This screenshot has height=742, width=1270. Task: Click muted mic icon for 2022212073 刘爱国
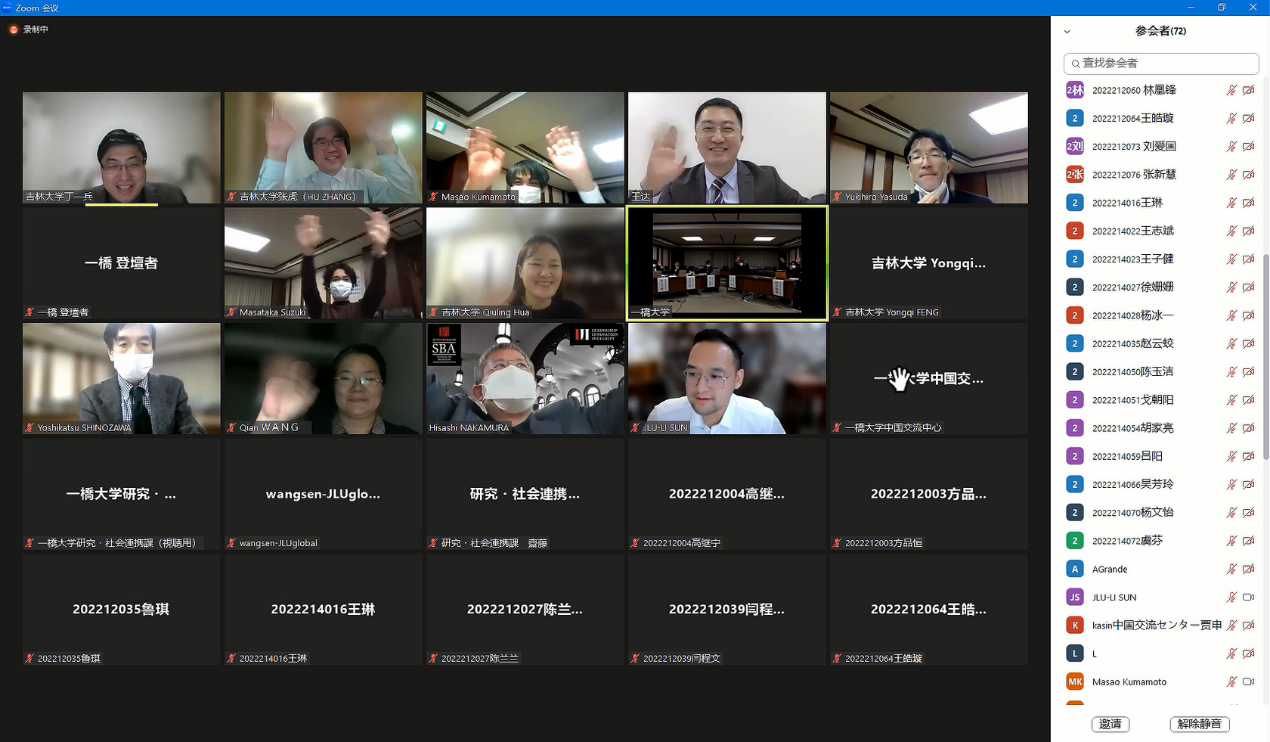pyautogui.click(x=1232, y=146)
